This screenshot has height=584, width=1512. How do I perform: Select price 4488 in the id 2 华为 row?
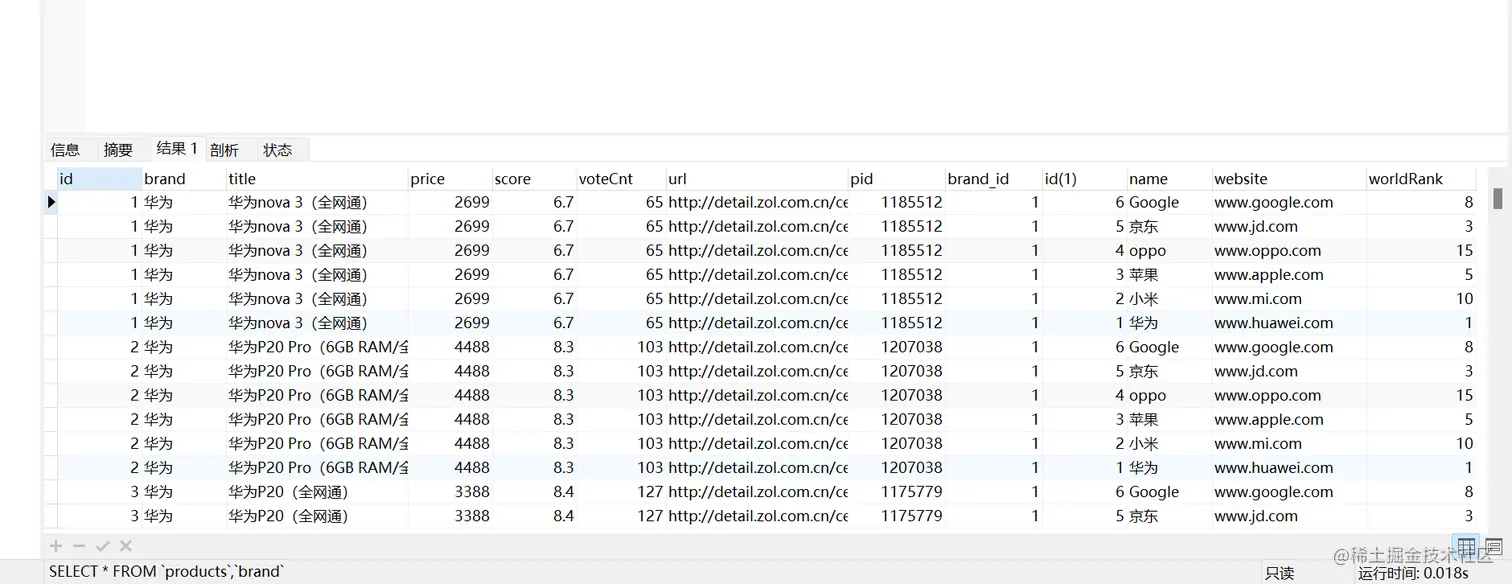click(450, 467)
